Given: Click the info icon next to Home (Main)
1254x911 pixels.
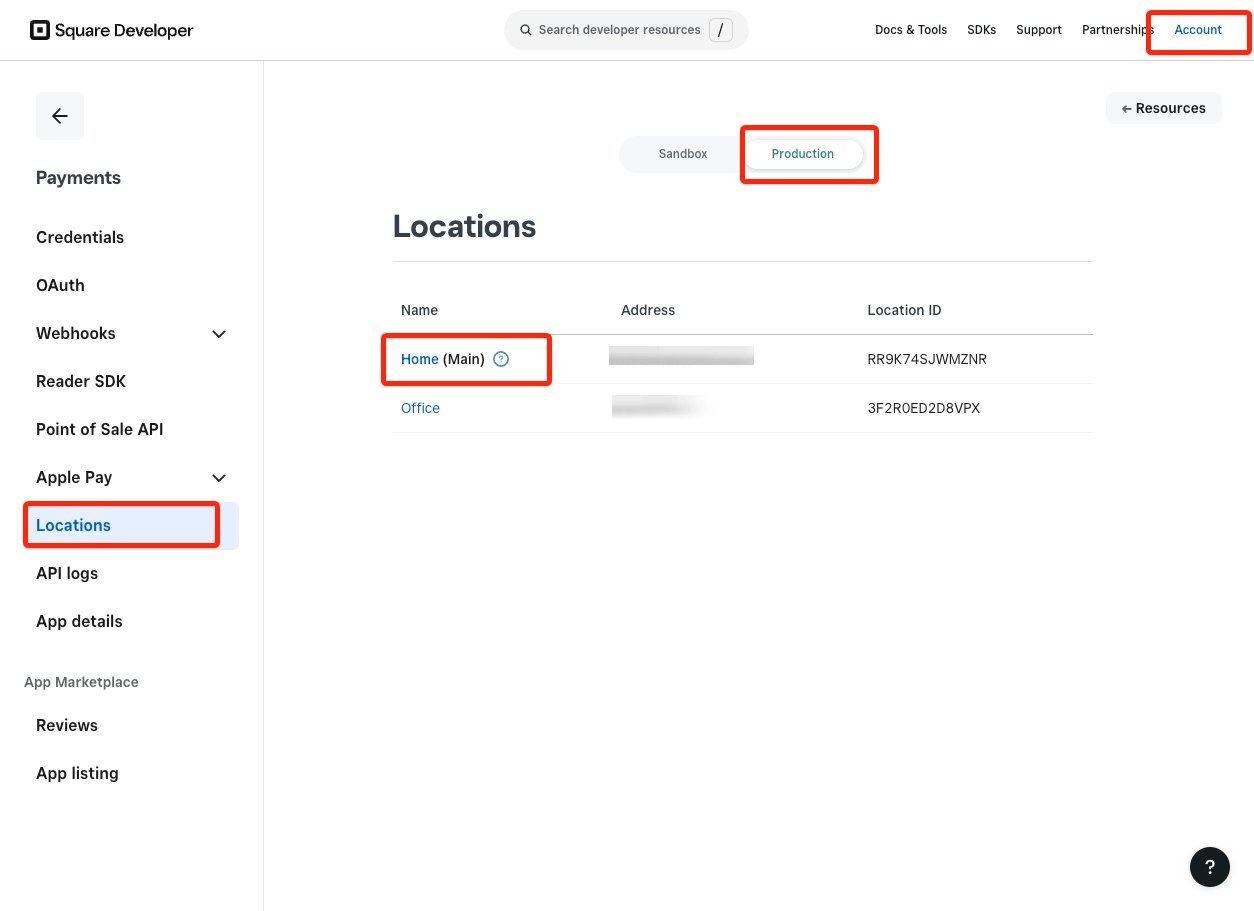Looking at the screenshot, I should point(501,359).
